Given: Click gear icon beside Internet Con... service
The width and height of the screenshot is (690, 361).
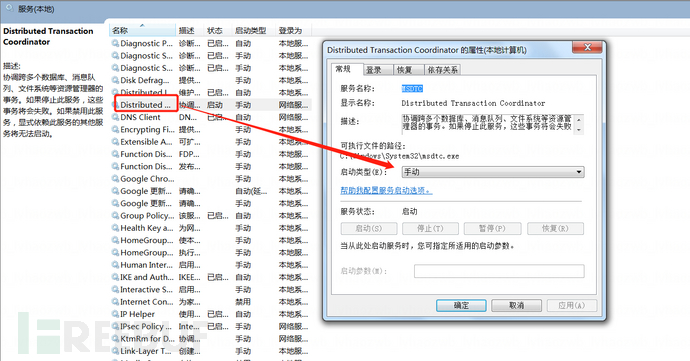Looking at the screenshot, I should [x=115, y=302].
